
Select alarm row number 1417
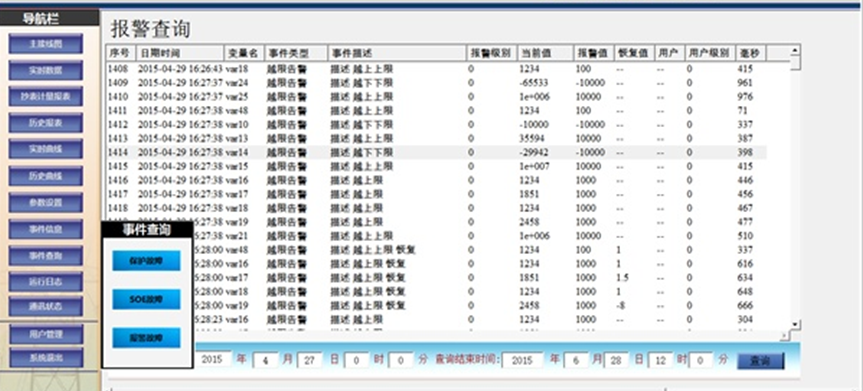pyautogui.click(x=436, y=194)
